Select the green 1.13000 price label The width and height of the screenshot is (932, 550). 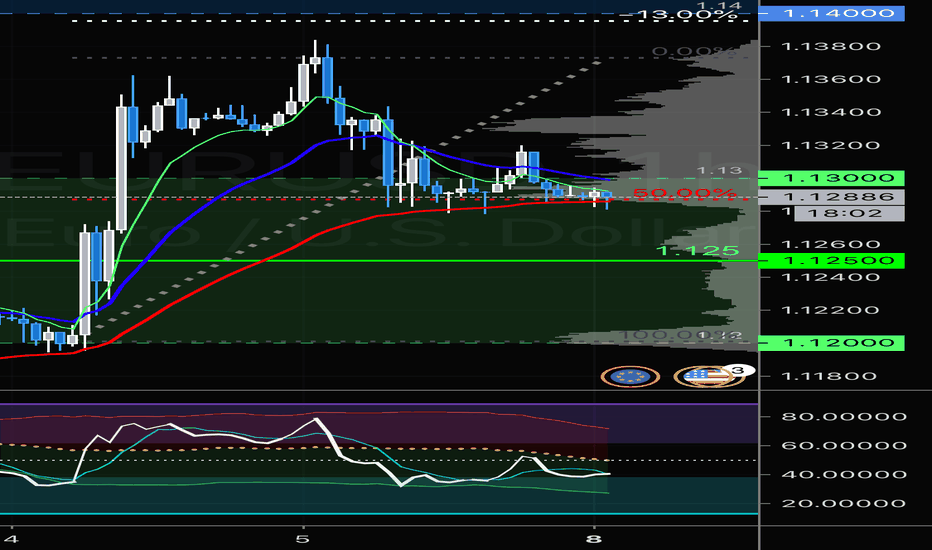(832, 178)
